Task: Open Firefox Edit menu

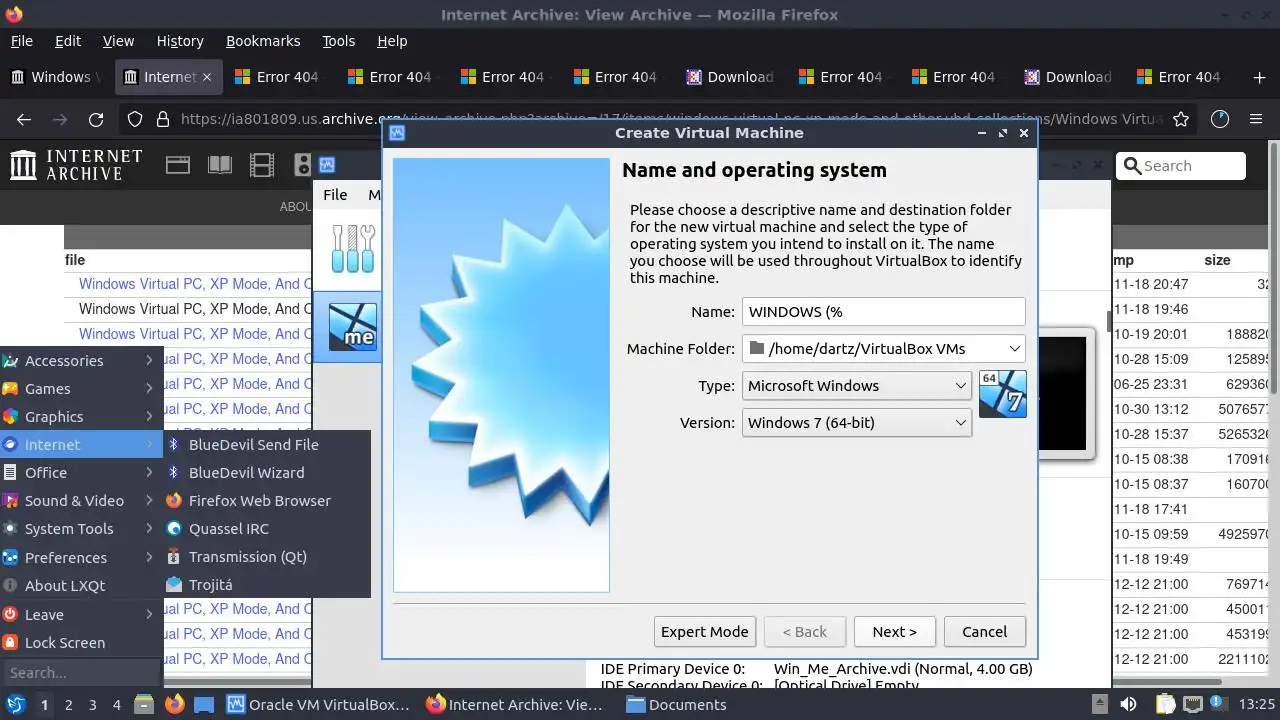Action: click(x=68, y=41)
